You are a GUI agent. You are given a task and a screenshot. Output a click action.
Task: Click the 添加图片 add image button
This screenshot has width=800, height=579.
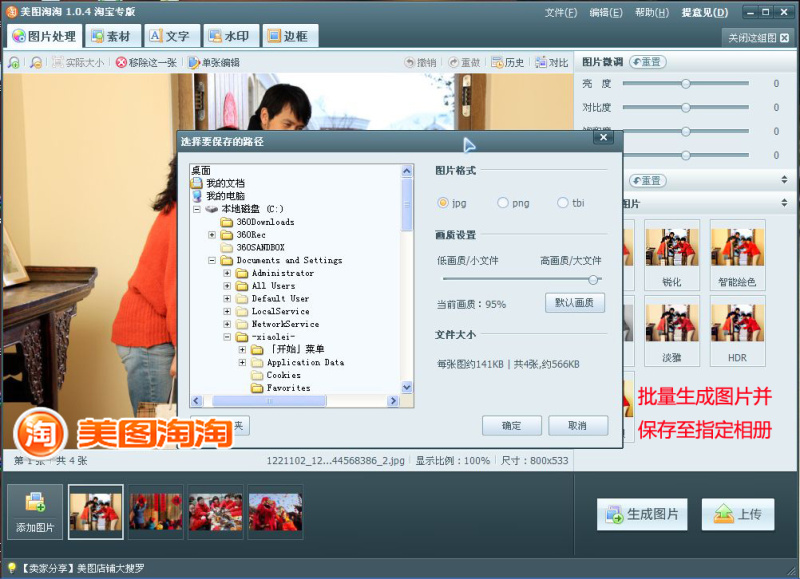[35, 512]
